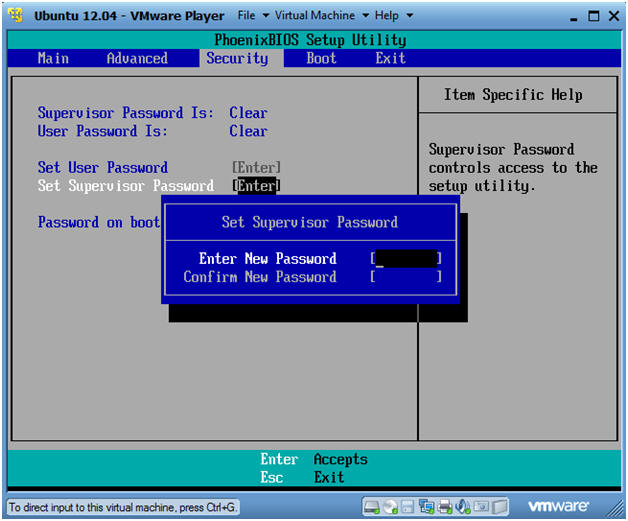Minimize the VMware Player window

pos(574,17)
